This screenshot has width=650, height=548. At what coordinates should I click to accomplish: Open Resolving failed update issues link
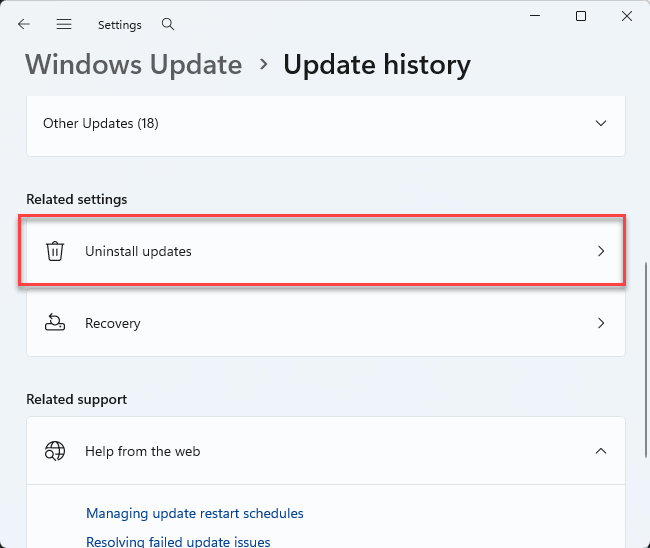tap(178, 541)
